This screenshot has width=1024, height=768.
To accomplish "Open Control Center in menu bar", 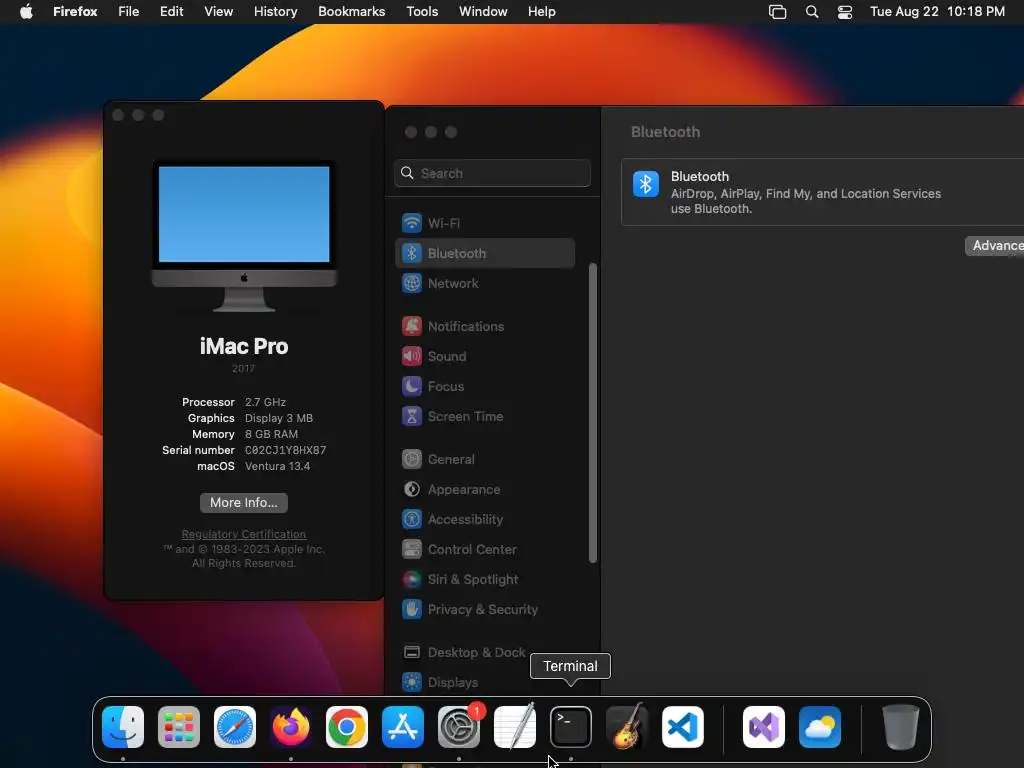I will tap(845, 12).
